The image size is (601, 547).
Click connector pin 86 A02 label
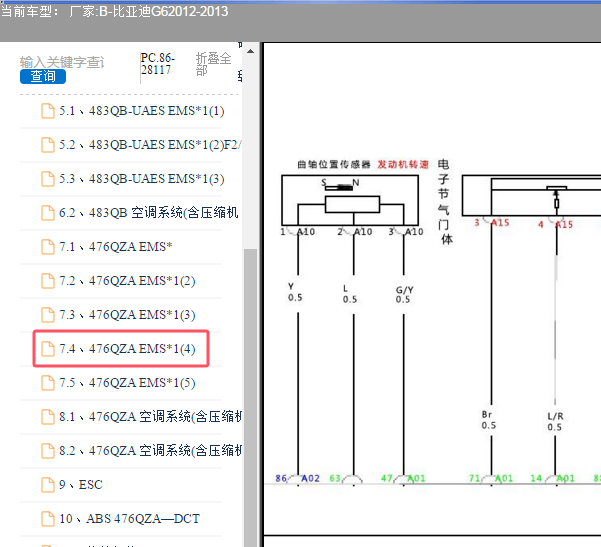click(297, 478)
